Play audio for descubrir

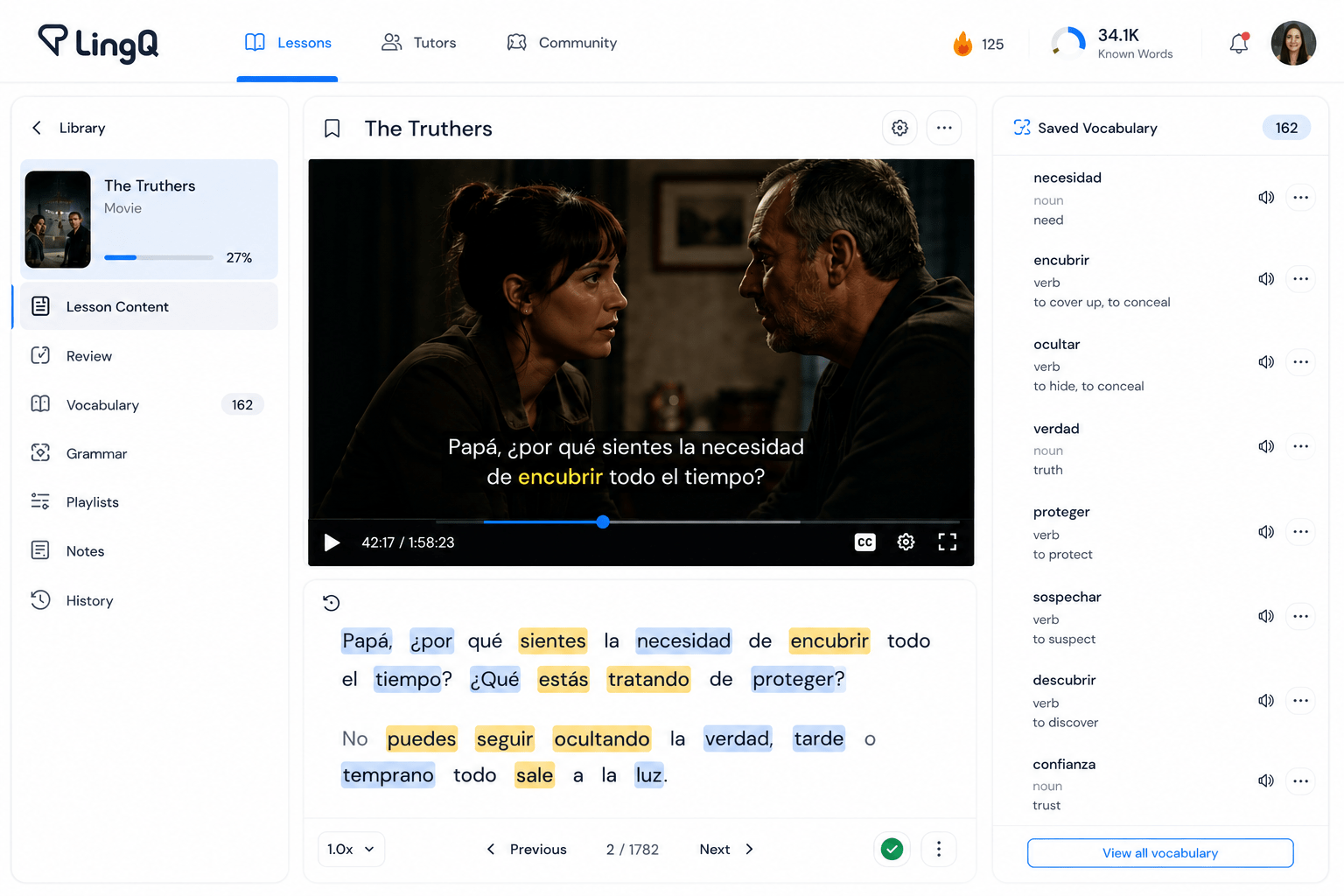point(1266,700)
